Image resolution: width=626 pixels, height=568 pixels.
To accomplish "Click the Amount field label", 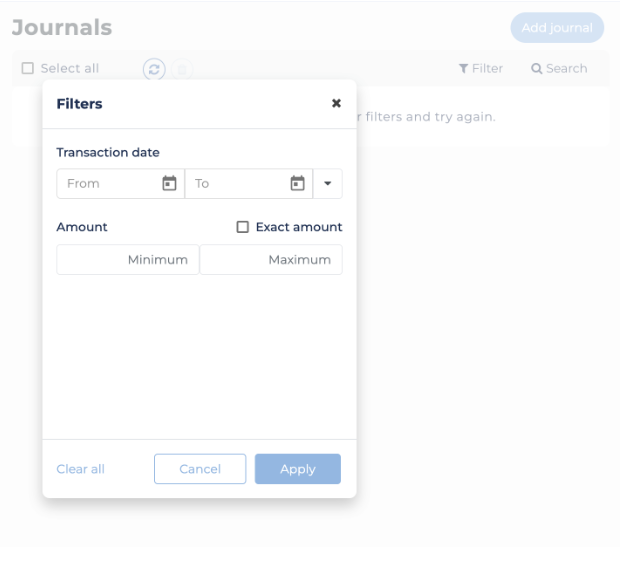I will [x=82, y=227].
